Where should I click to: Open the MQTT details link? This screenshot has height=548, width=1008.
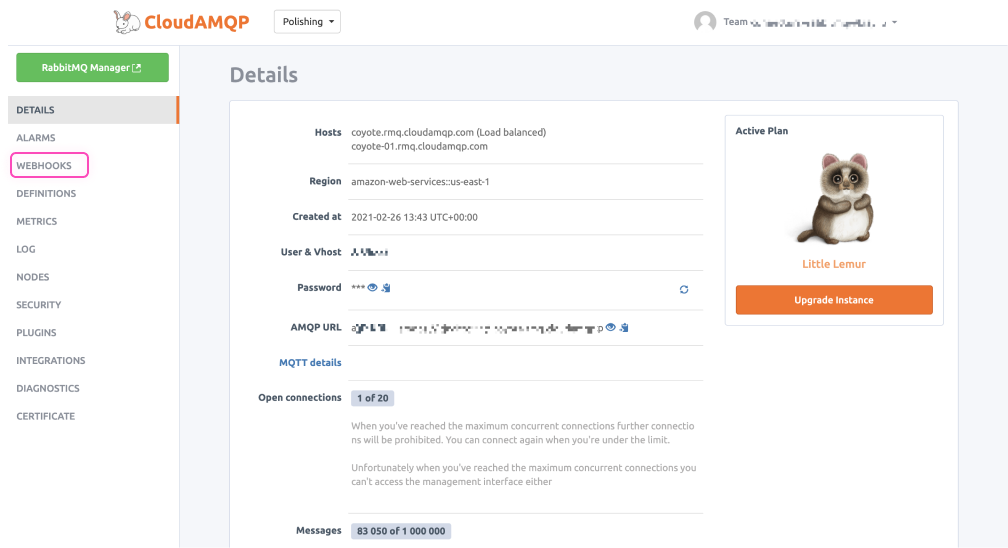(x=310, y=363)
